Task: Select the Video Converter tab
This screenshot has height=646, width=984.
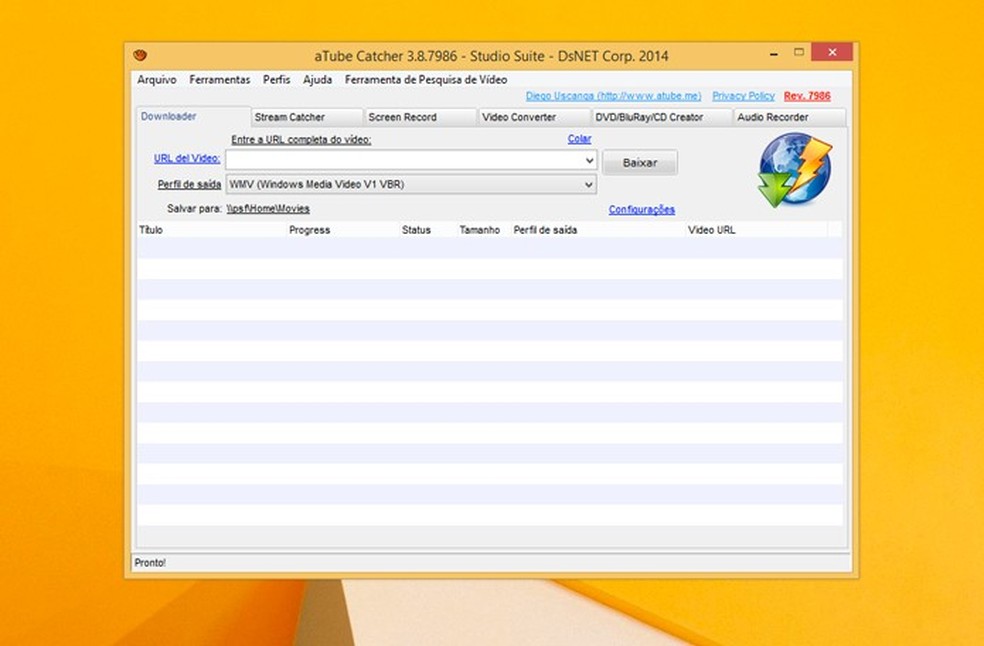Action: pyautogui.click(x=519, y=117)
